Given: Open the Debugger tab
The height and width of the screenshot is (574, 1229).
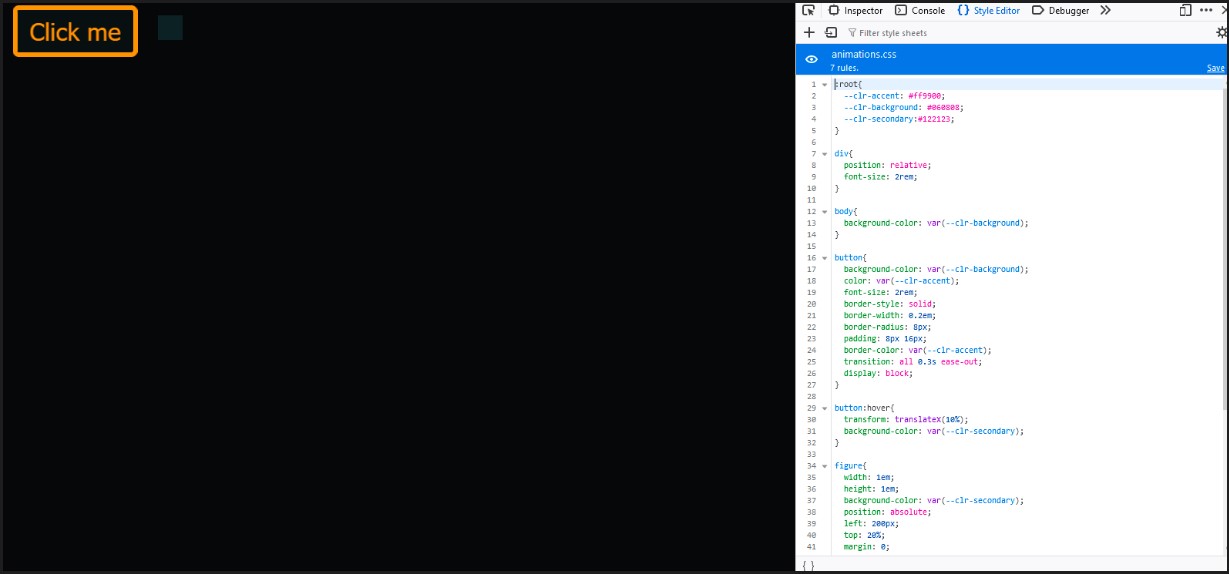Looking at the screenshot, I should coord(1061,11).
